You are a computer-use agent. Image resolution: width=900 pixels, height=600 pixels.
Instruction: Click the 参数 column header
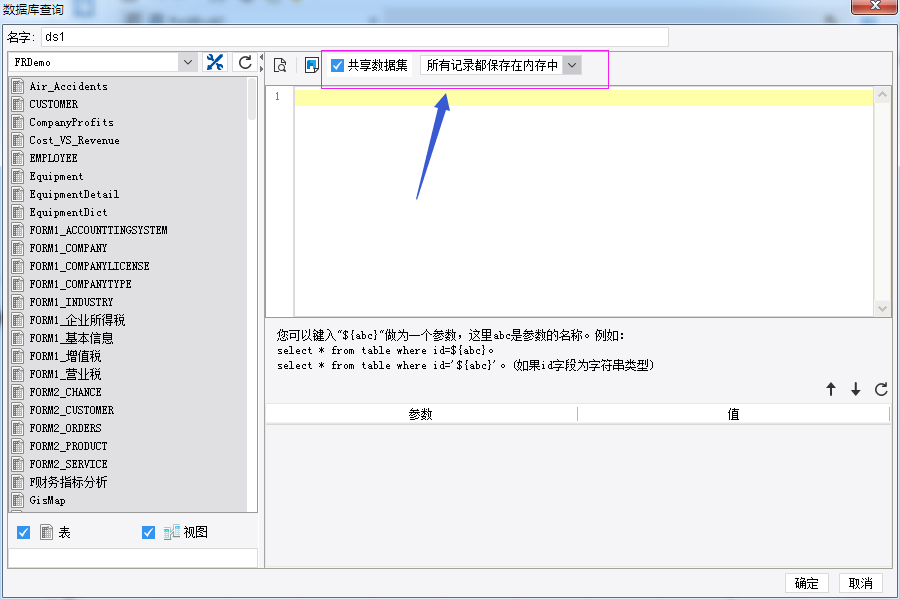click(421, 415)
